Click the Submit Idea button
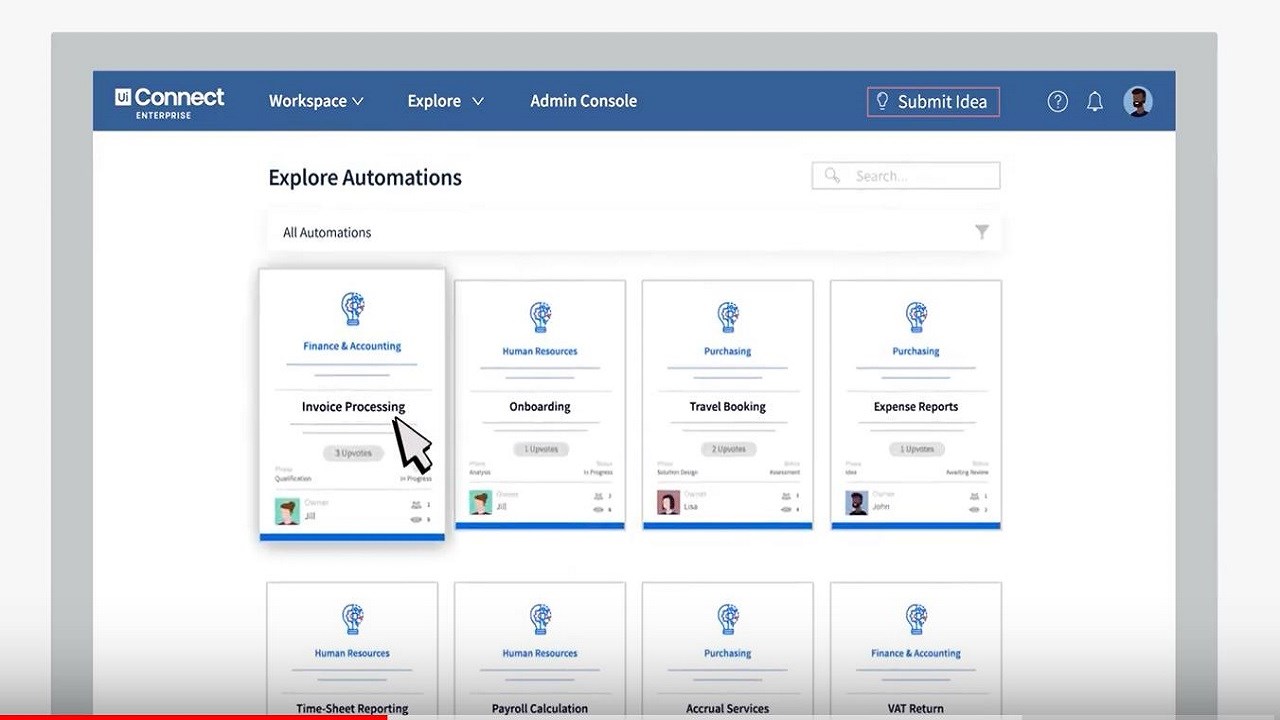1280x720 pixels. click(x=933, y=101)
